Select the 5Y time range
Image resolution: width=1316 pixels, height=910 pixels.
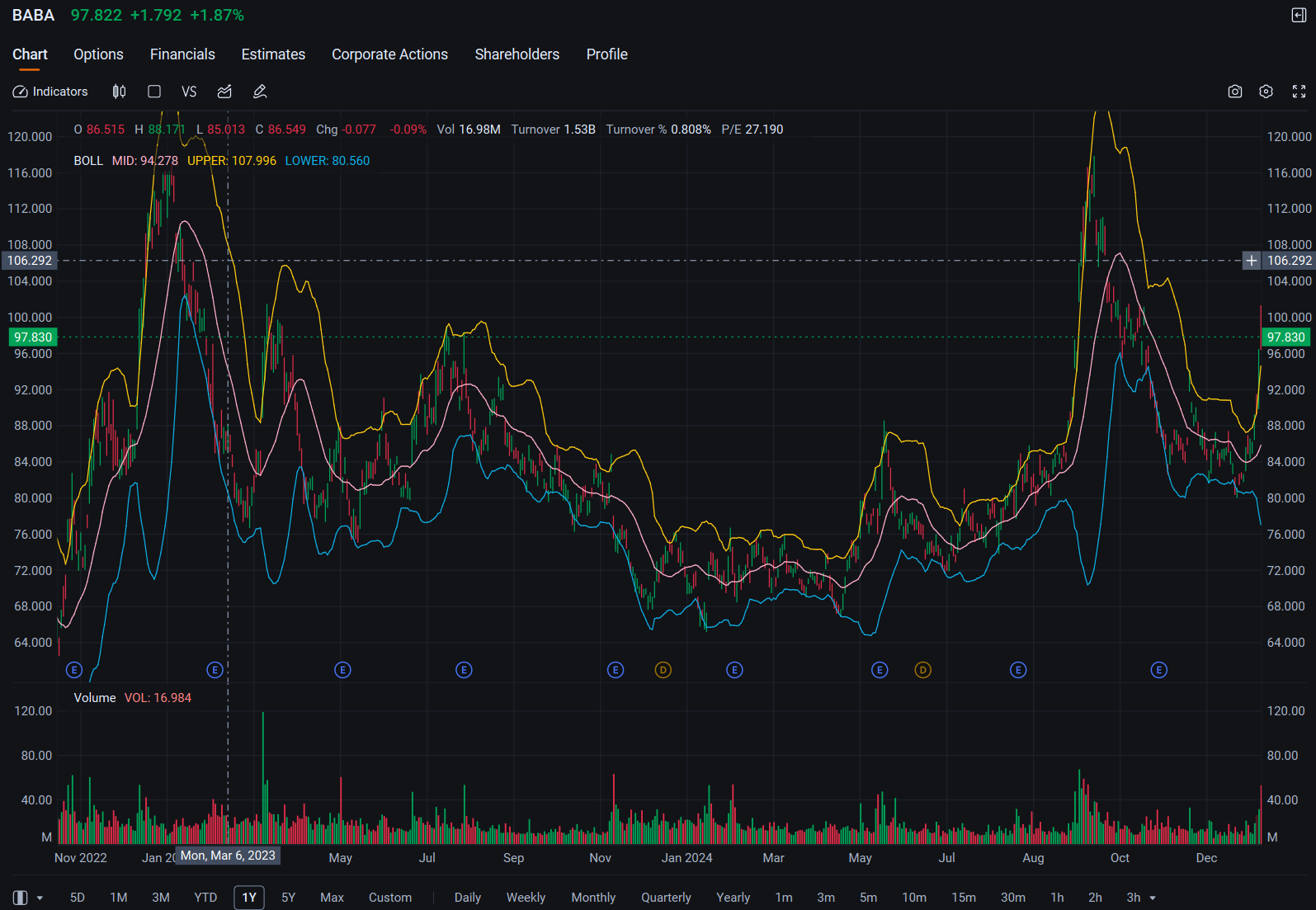(x=288, y=898)
